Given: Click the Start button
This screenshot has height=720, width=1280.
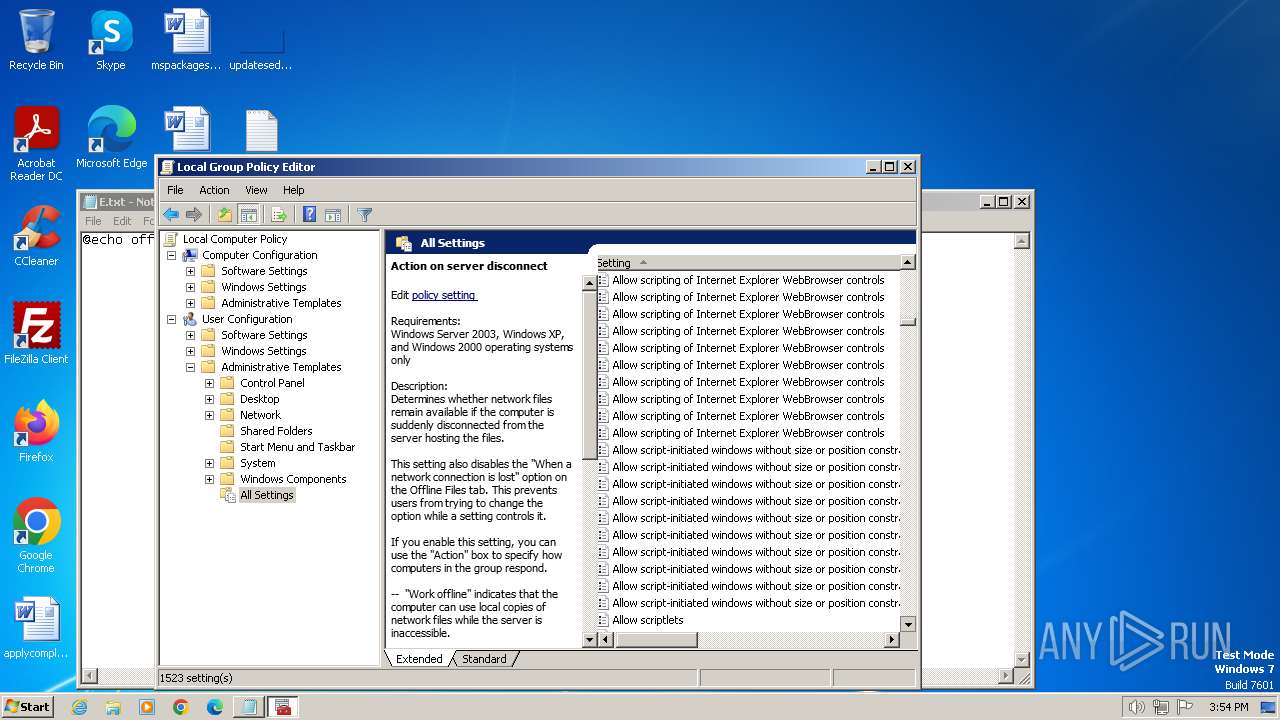Looking at the screenshot, I should (27, 707).
